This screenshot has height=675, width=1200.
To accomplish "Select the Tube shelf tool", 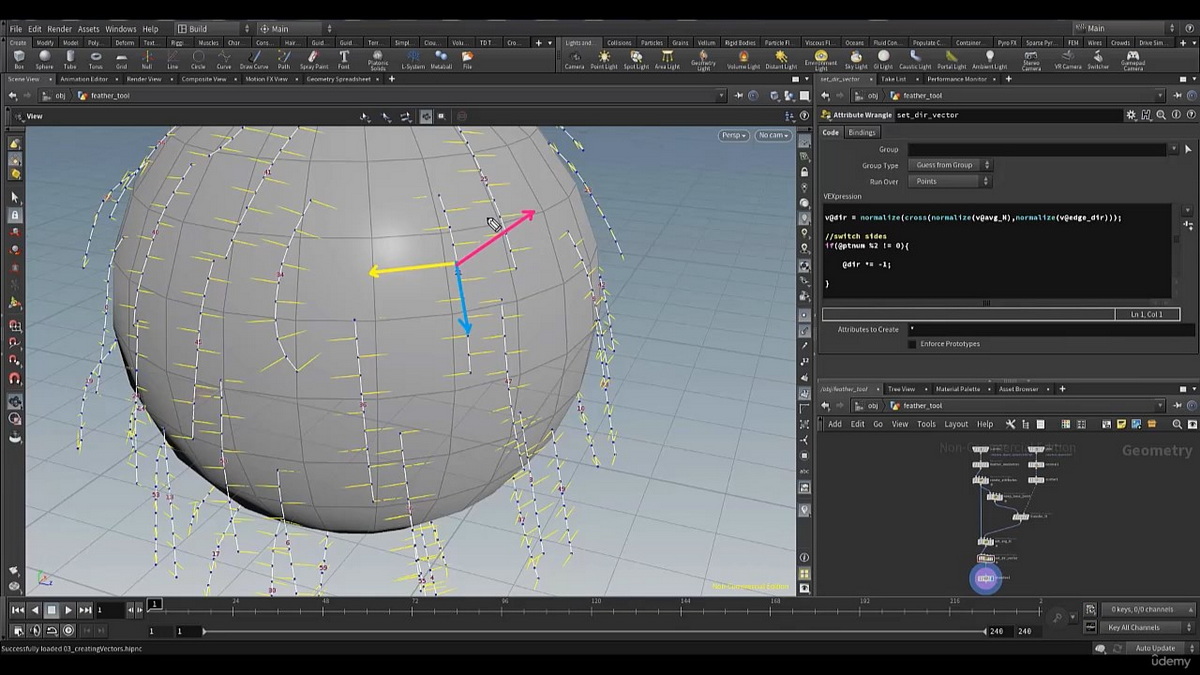I will tap(70, 59).
